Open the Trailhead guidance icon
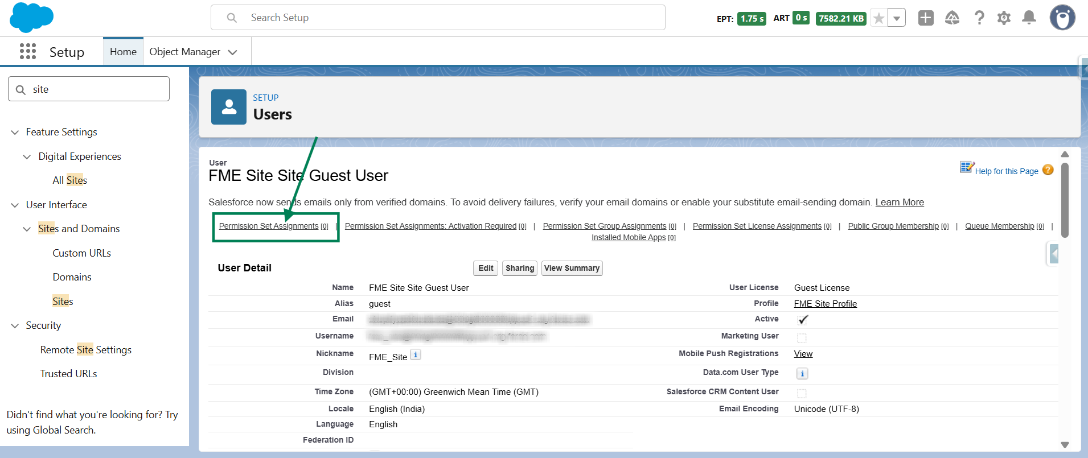1088x458 pixels. click(952, 18)
